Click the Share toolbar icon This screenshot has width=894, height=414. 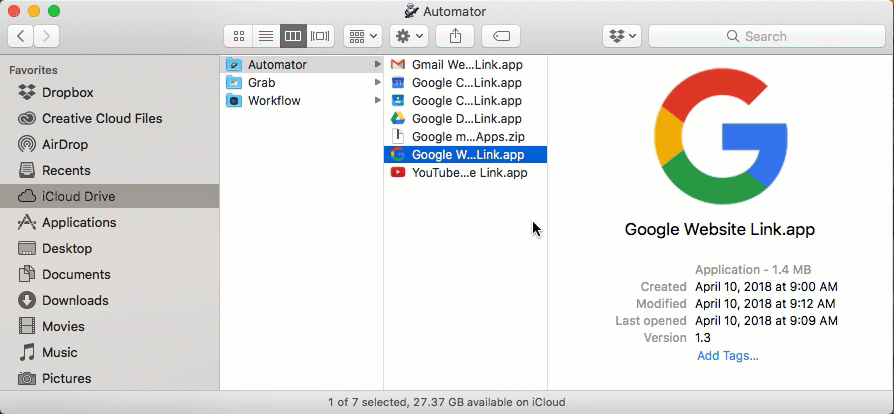pos(455,36)
